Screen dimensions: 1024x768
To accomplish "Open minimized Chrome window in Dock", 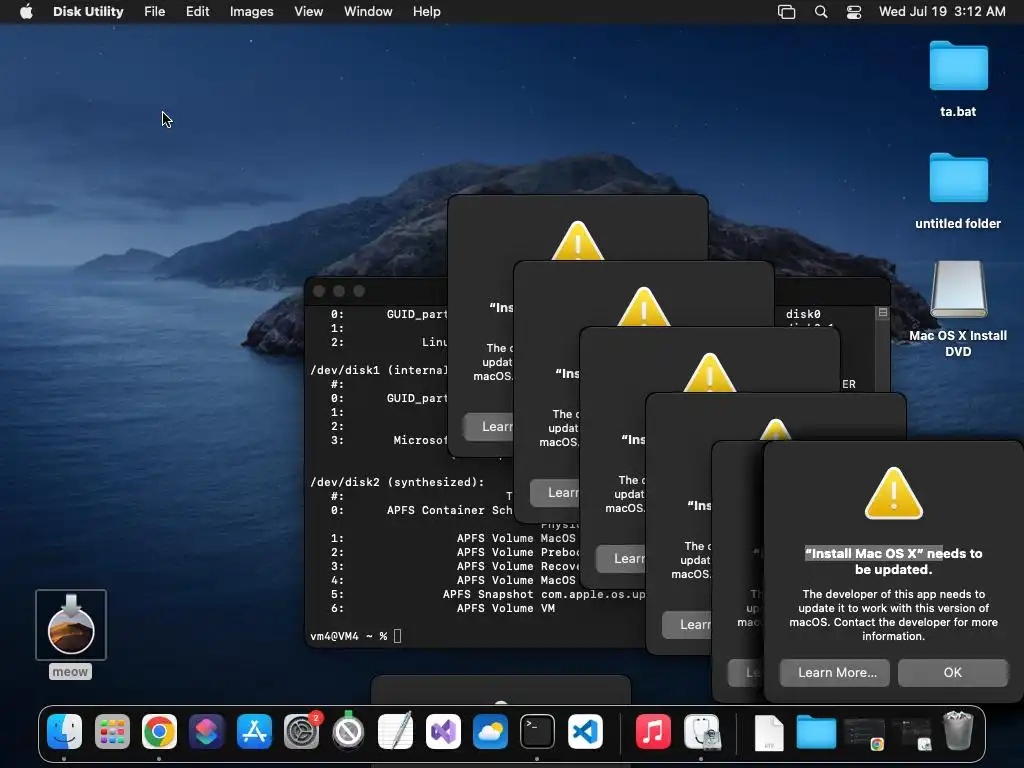I will tap(864, 733).
